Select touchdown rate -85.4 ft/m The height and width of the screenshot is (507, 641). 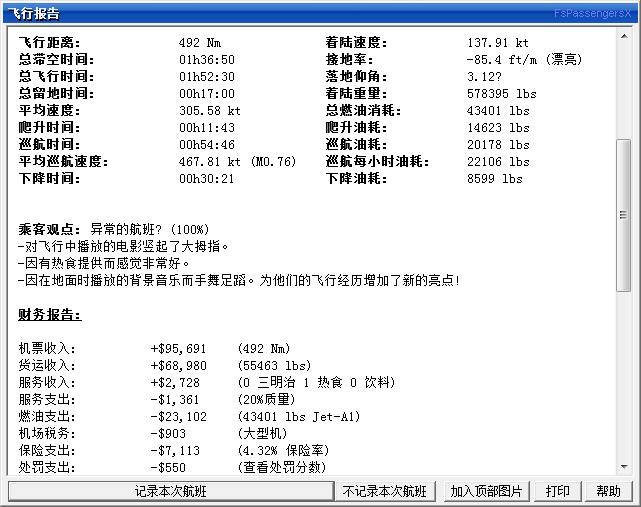coord(502,60)
